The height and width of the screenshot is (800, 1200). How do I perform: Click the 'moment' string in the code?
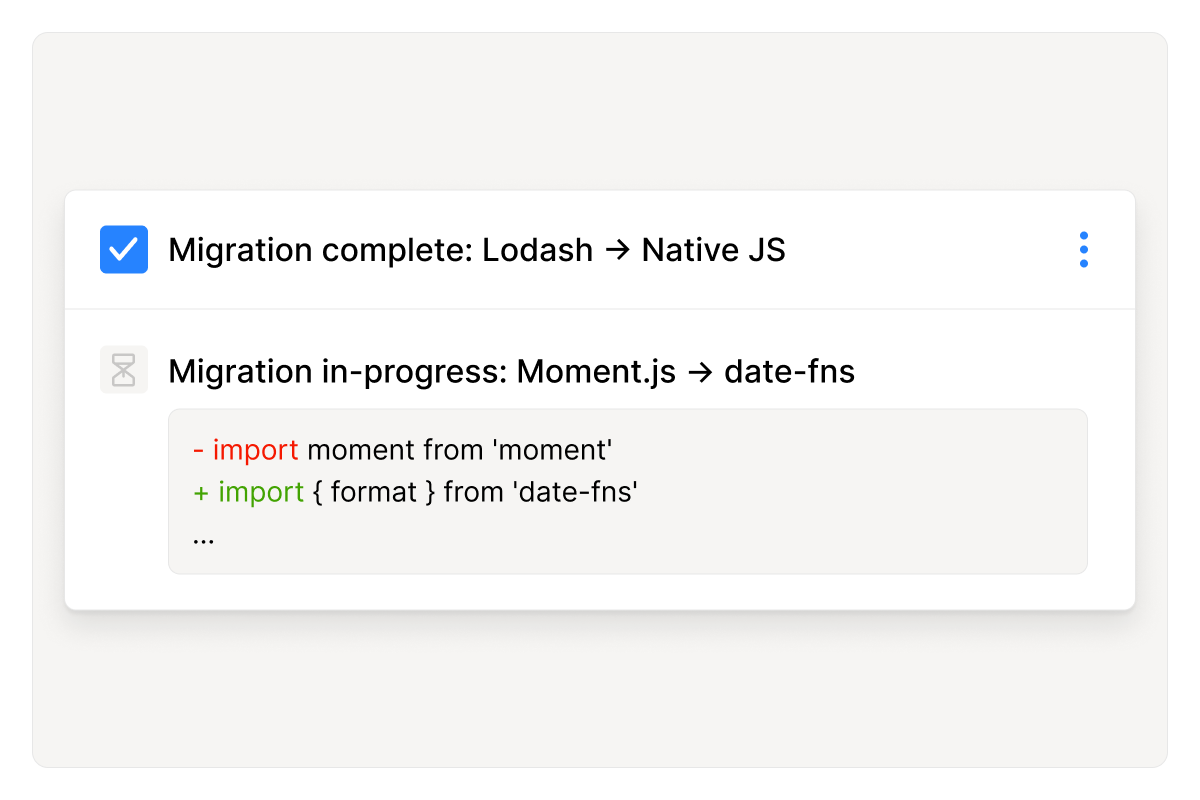(x=553, y=450)
